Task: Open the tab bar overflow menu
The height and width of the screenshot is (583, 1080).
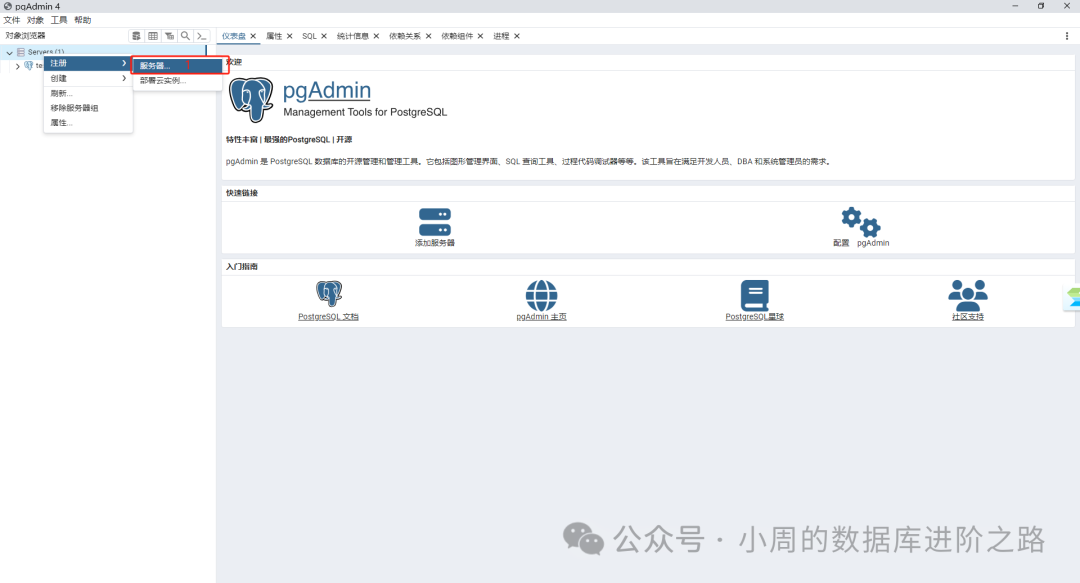Action: [1067, 35]
